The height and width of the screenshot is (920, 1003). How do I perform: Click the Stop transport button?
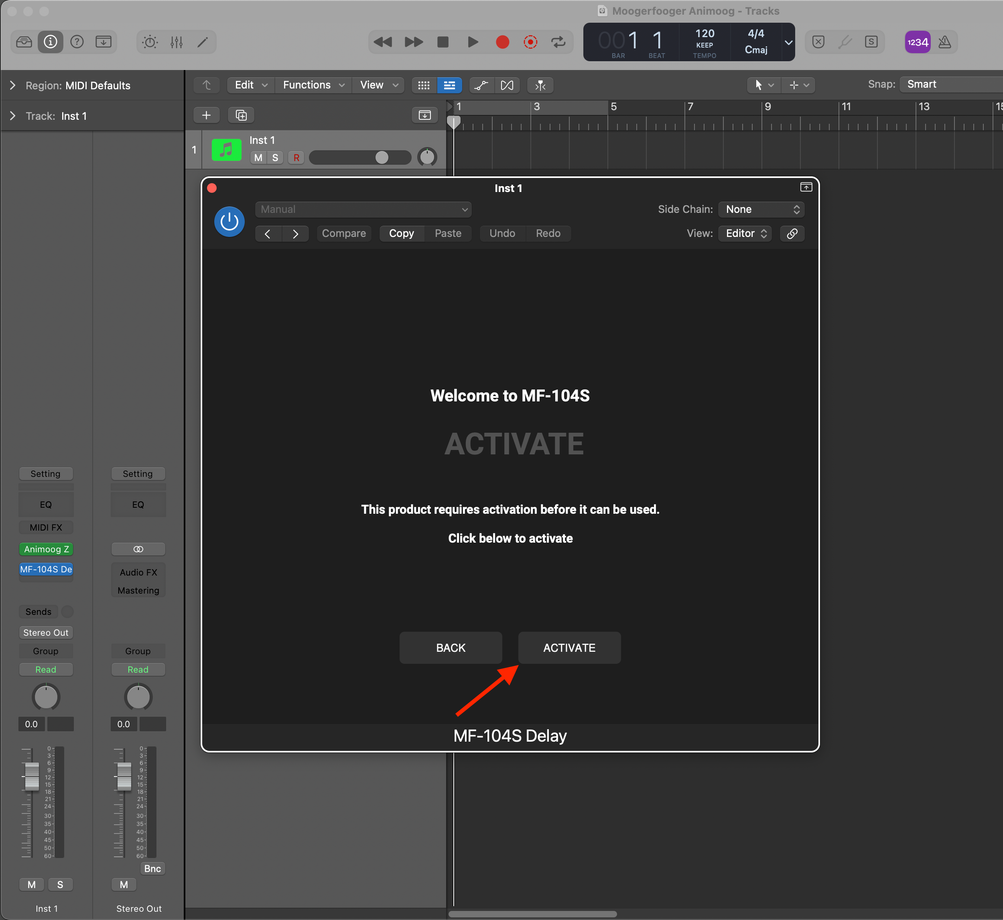pyautogui.click(x=443, y=42)
